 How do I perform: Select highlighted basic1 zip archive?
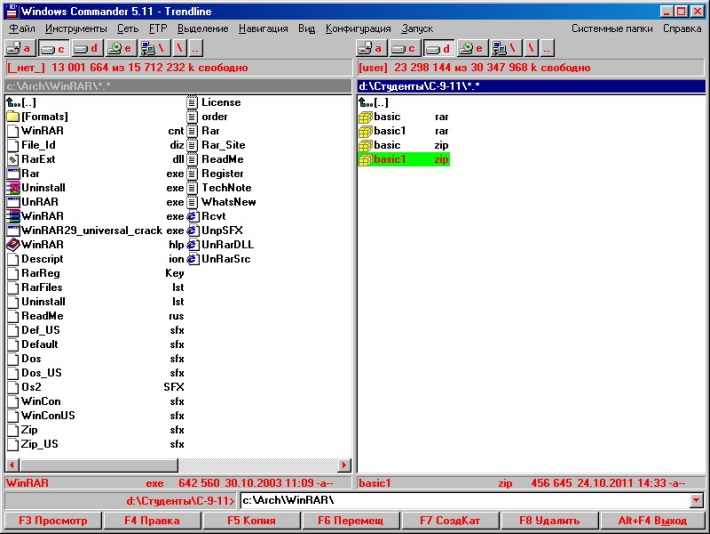404,159
